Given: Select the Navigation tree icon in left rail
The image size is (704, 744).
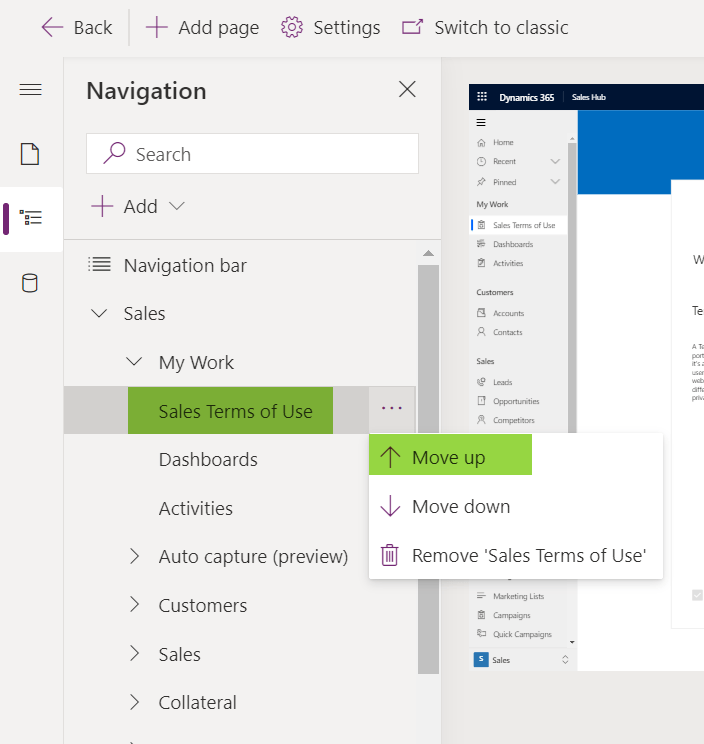Looking at the screenshot, I should 30,218.
